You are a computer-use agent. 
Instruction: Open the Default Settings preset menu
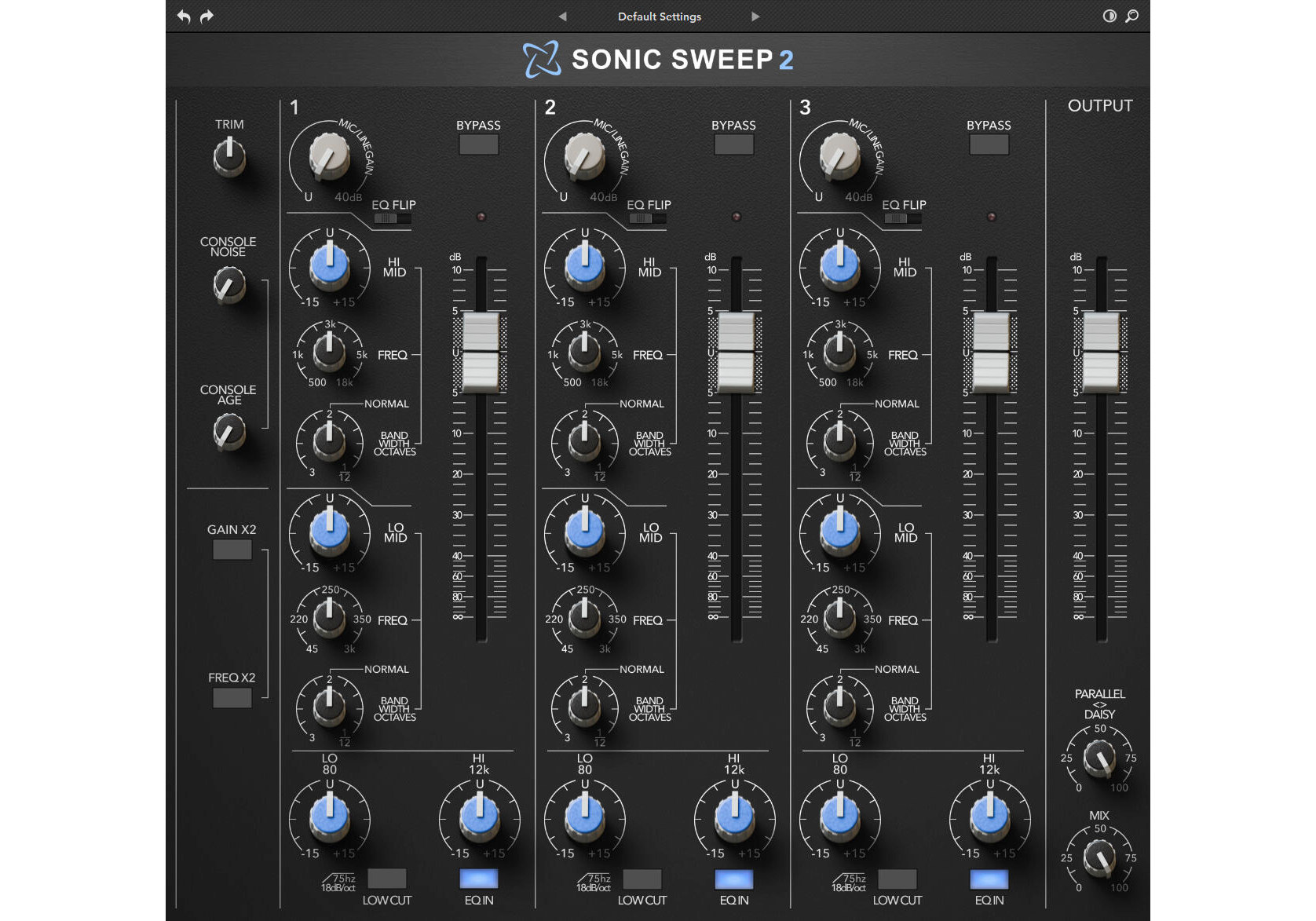660,16
